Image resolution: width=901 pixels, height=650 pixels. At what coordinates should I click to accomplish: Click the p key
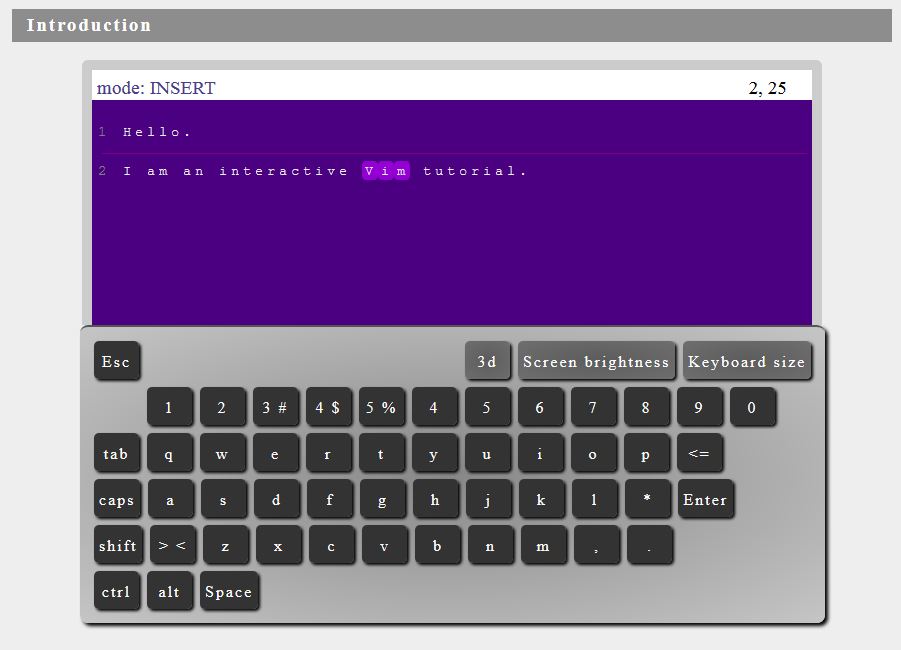point(646,453)
